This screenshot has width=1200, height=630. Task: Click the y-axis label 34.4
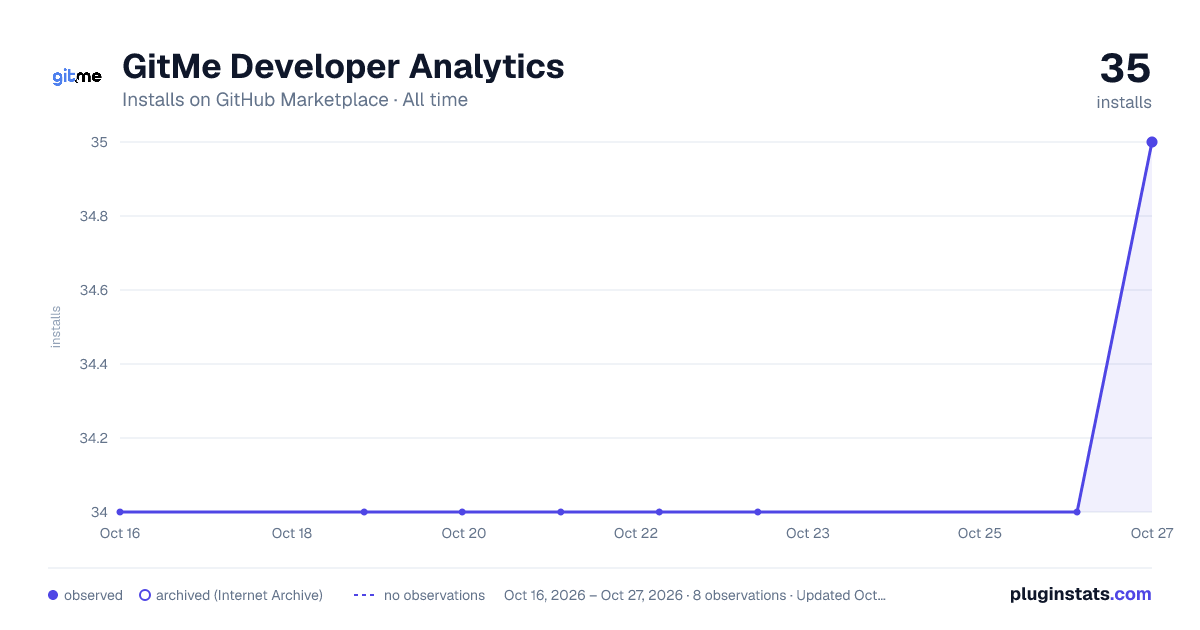(x=94, y=364)
